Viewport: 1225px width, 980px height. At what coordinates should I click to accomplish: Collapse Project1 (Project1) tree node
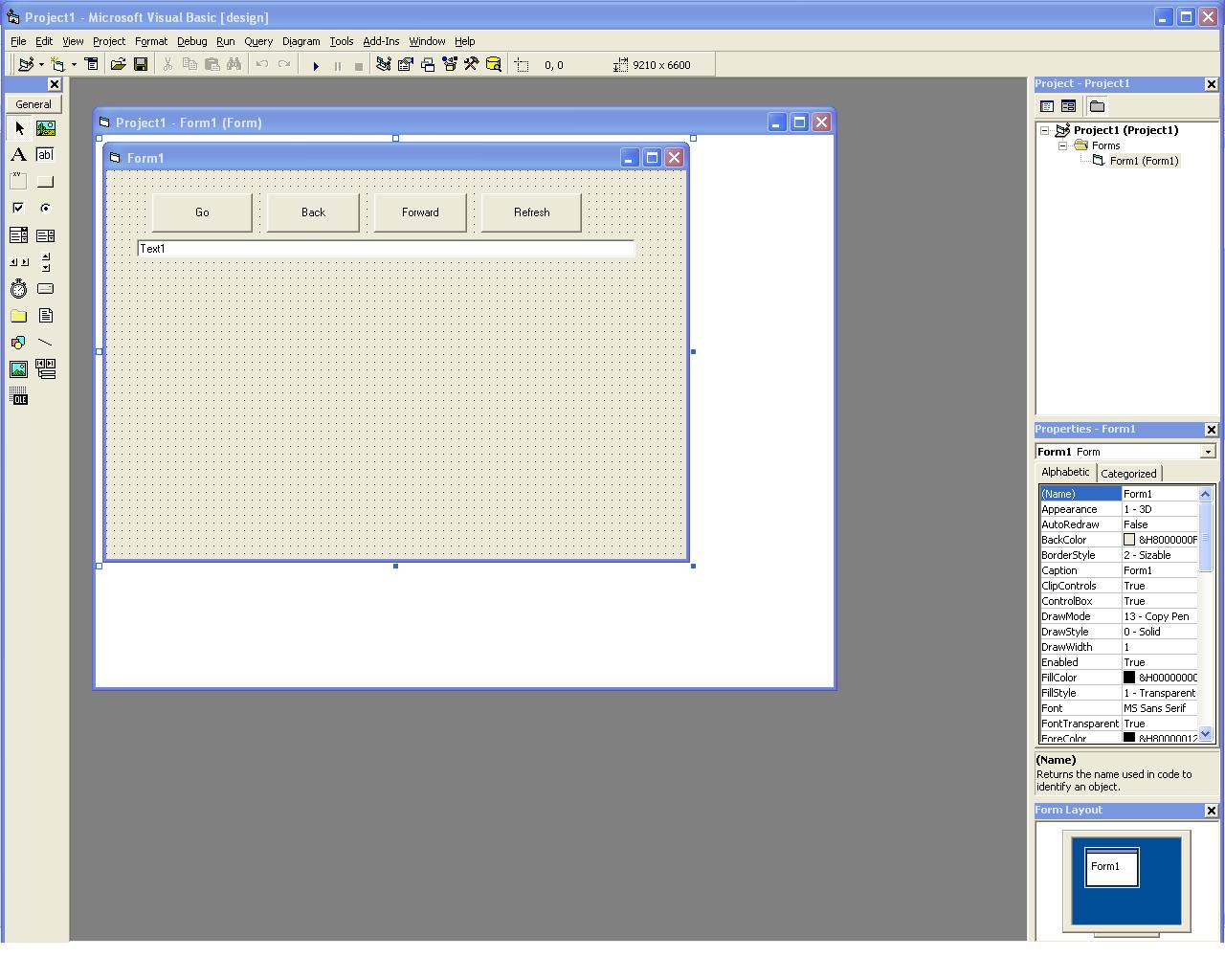1045,130
